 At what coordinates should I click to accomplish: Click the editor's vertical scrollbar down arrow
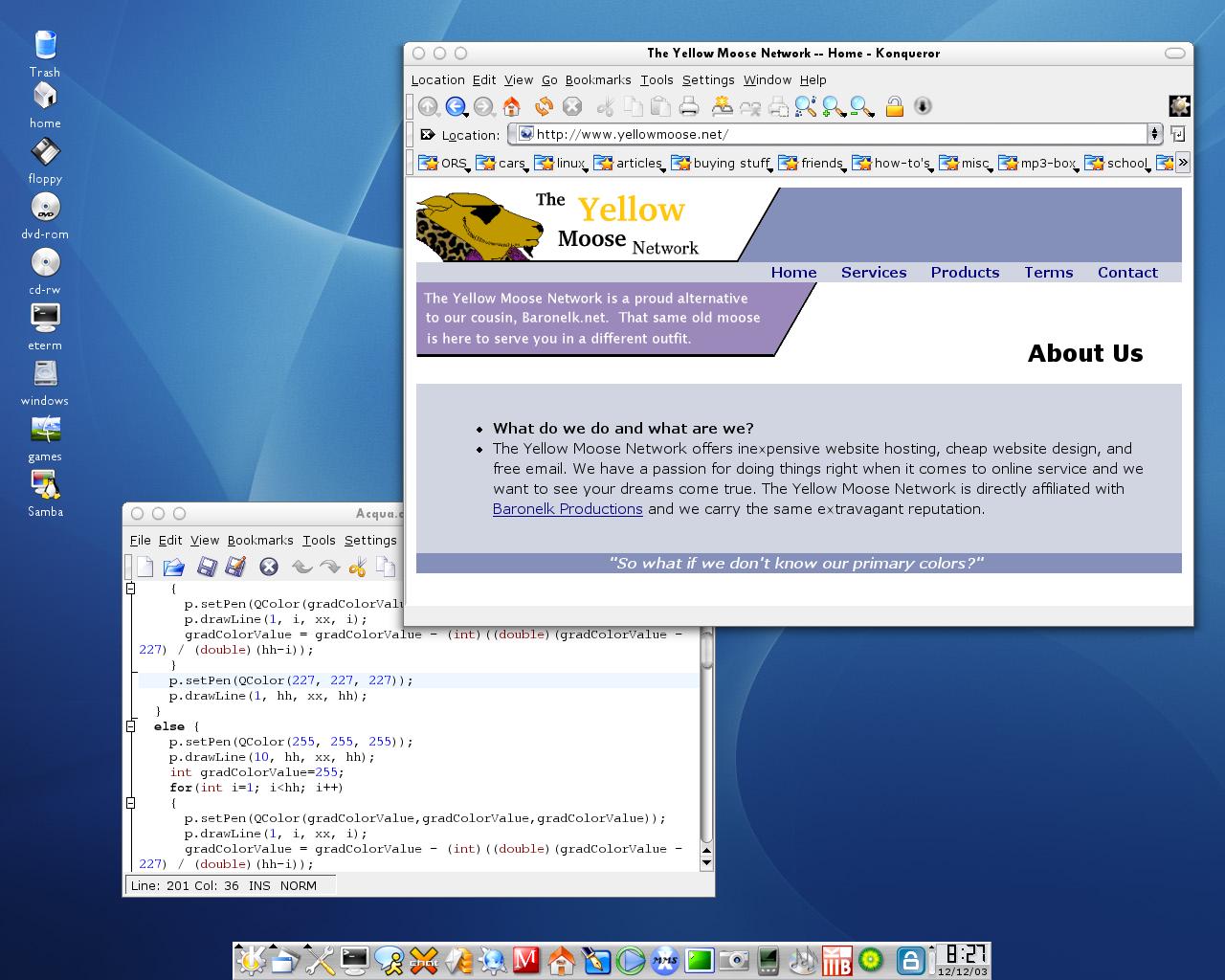(707, 863)
